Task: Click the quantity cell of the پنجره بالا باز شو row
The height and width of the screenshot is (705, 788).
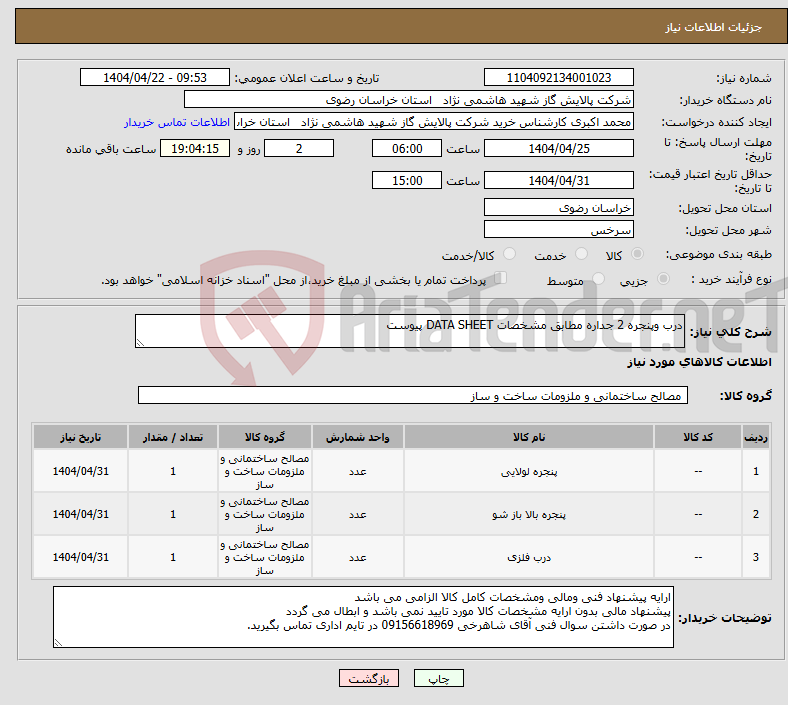Action: coord(173,514)
